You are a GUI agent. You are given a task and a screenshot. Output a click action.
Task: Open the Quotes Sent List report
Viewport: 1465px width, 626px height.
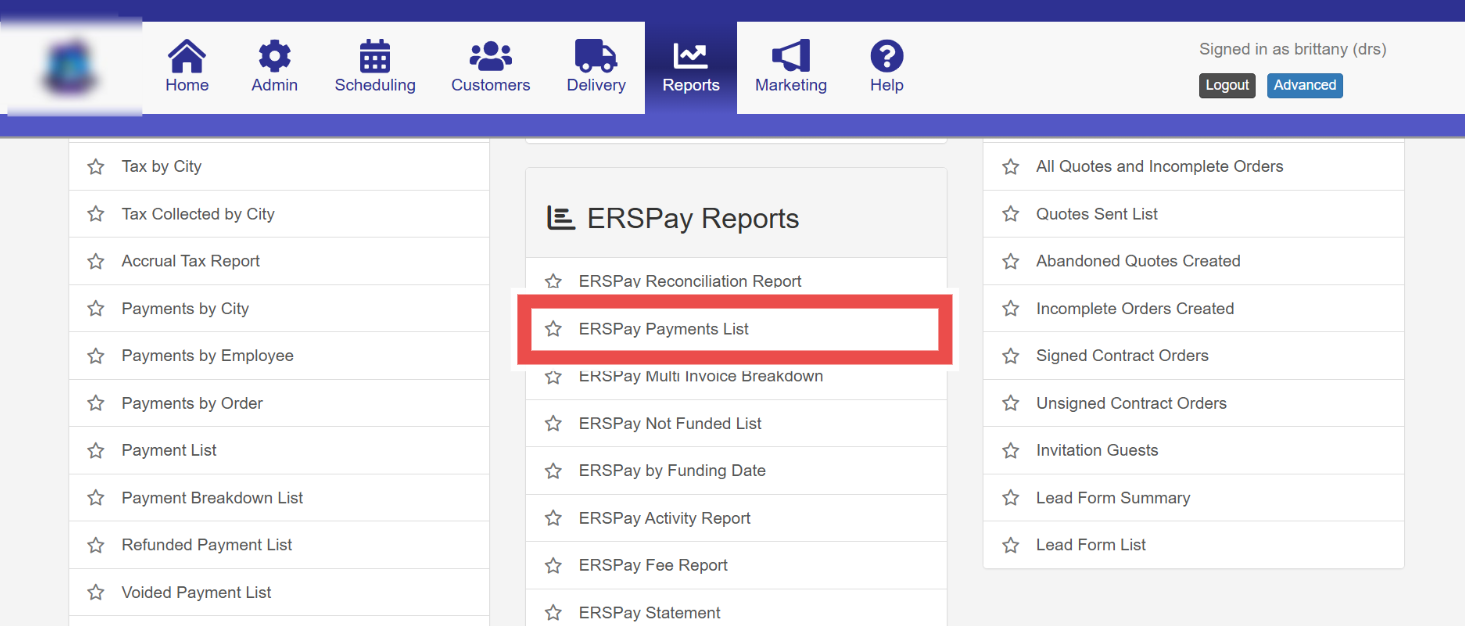pos(1097,214)
